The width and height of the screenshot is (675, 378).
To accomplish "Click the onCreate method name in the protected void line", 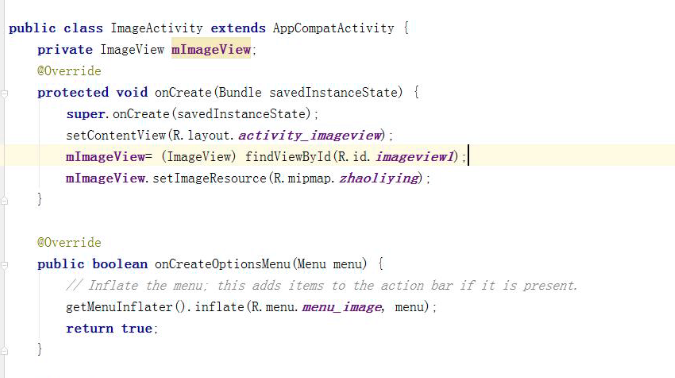I will pos(183,93).
